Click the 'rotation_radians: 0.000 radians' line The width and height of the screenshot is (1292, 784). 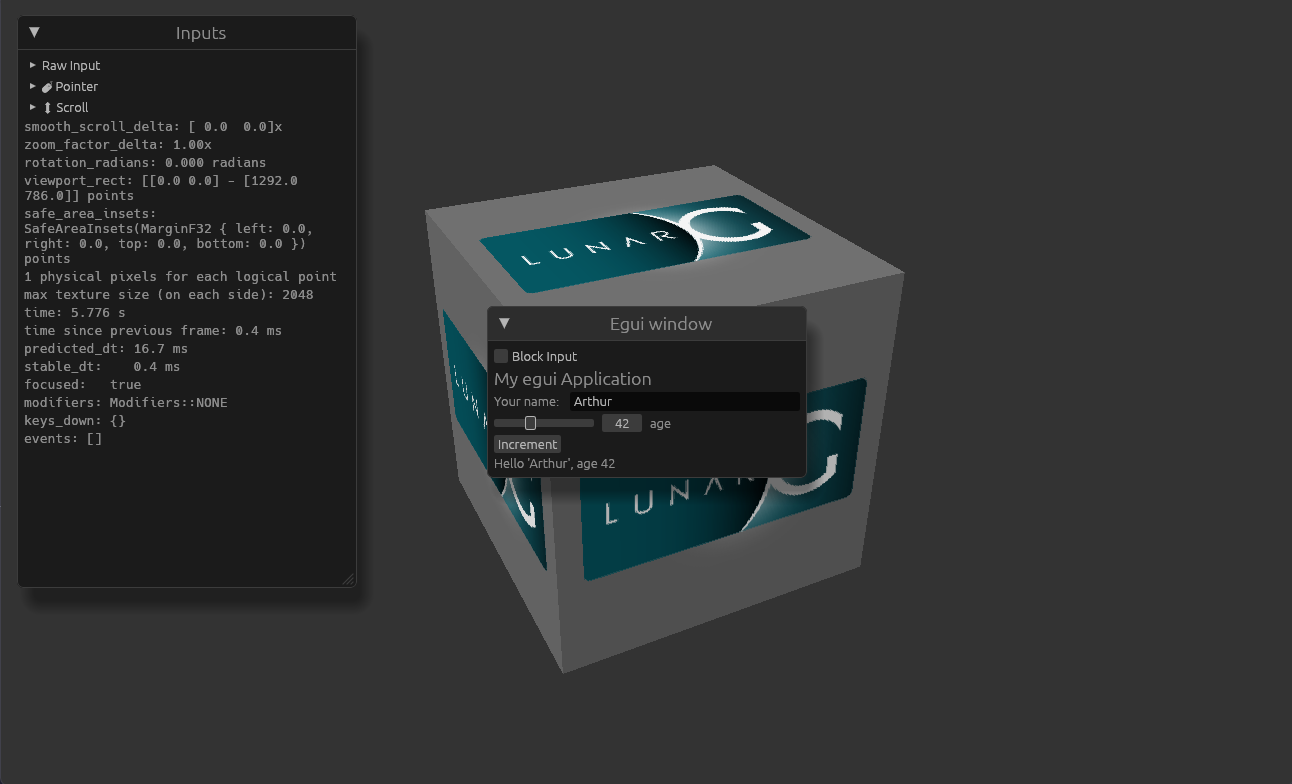click(x=145, y=162)
